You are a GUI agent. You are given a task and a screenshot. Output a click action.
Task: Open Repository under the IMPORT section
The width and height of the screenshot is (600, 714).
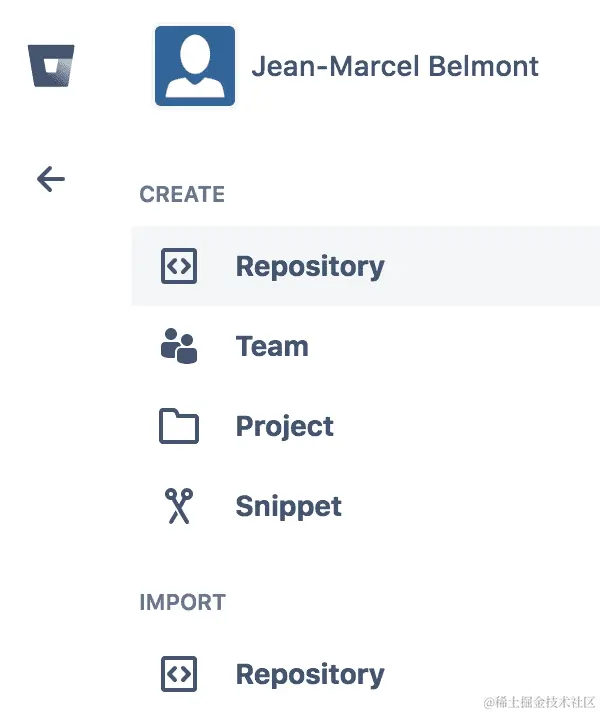tap(310, 675)
